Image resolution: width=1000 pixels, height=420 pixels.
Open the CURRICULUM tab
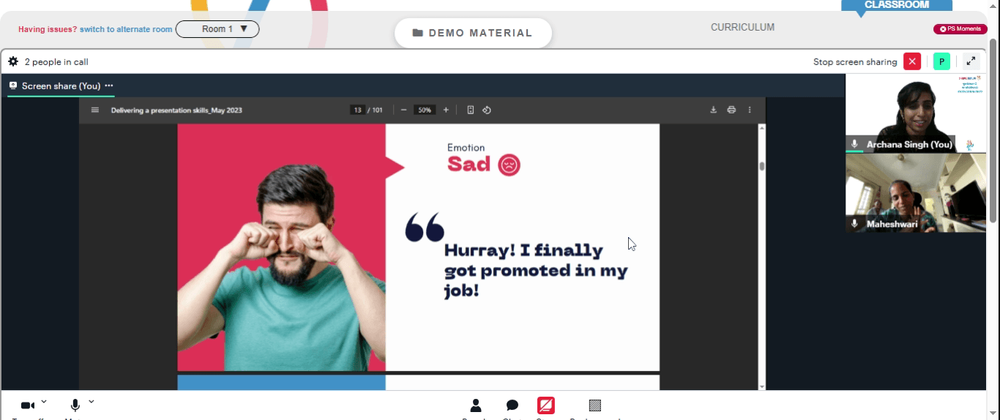point(742,27)
